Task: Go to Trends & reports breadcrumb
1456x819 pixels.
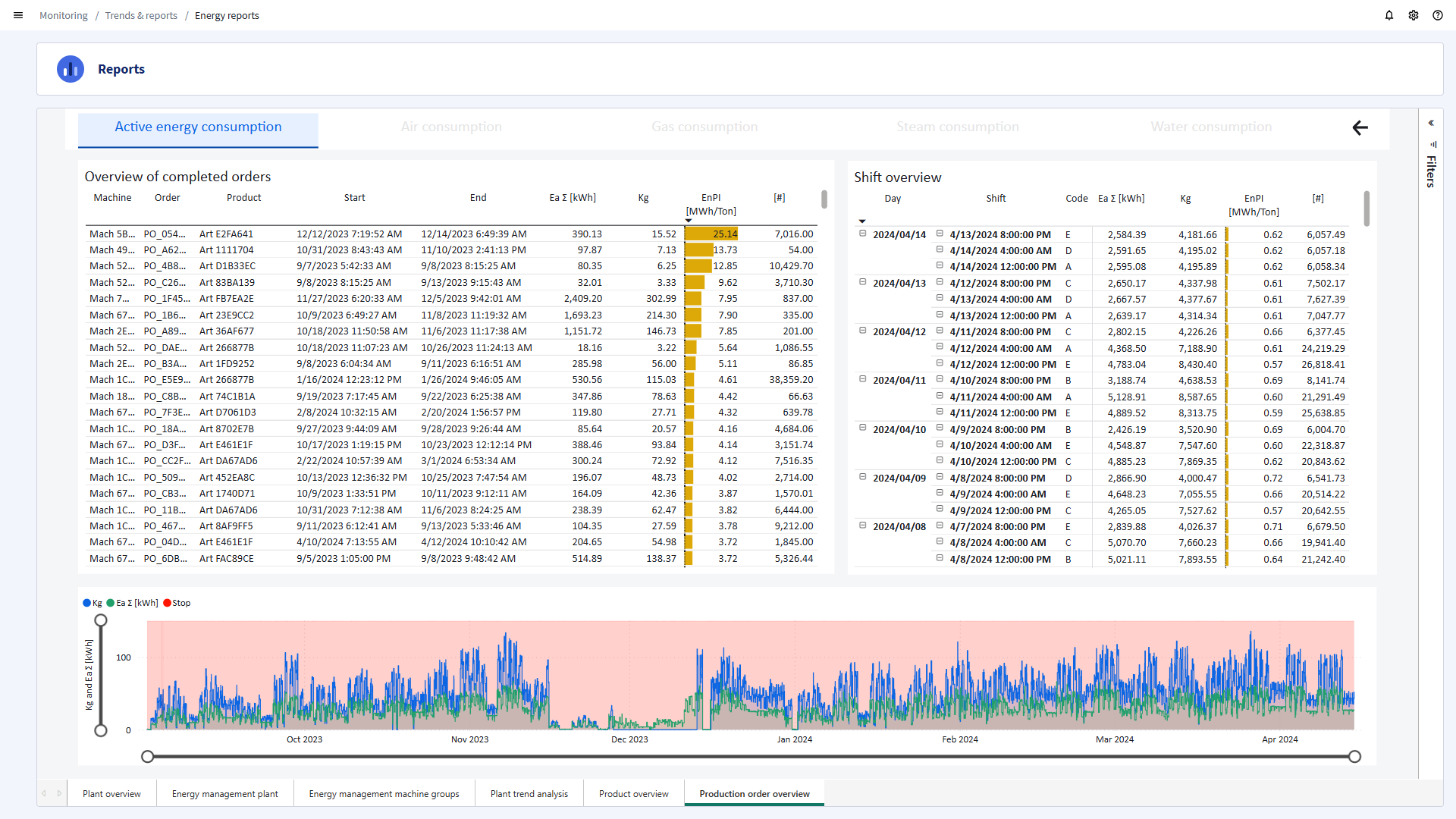Action: [141, 15]
